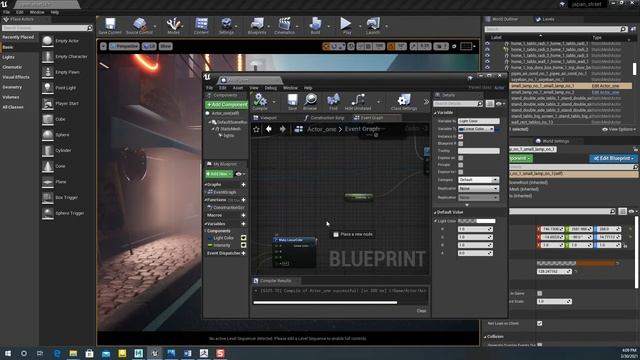Select Lights category in Place Actors
The height and width of the screenshot is (360, 640).
click(x=9, y=57)
